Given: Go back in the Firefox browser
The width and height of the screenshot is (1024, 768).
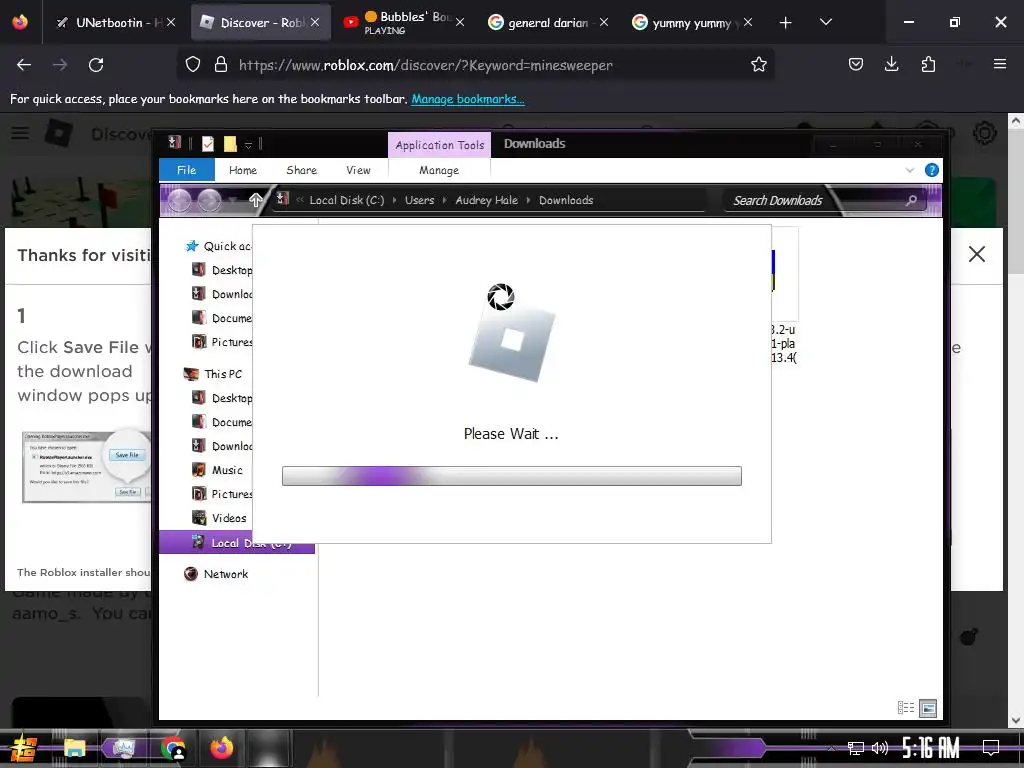Looking at the screenshot, I should 24,65.
